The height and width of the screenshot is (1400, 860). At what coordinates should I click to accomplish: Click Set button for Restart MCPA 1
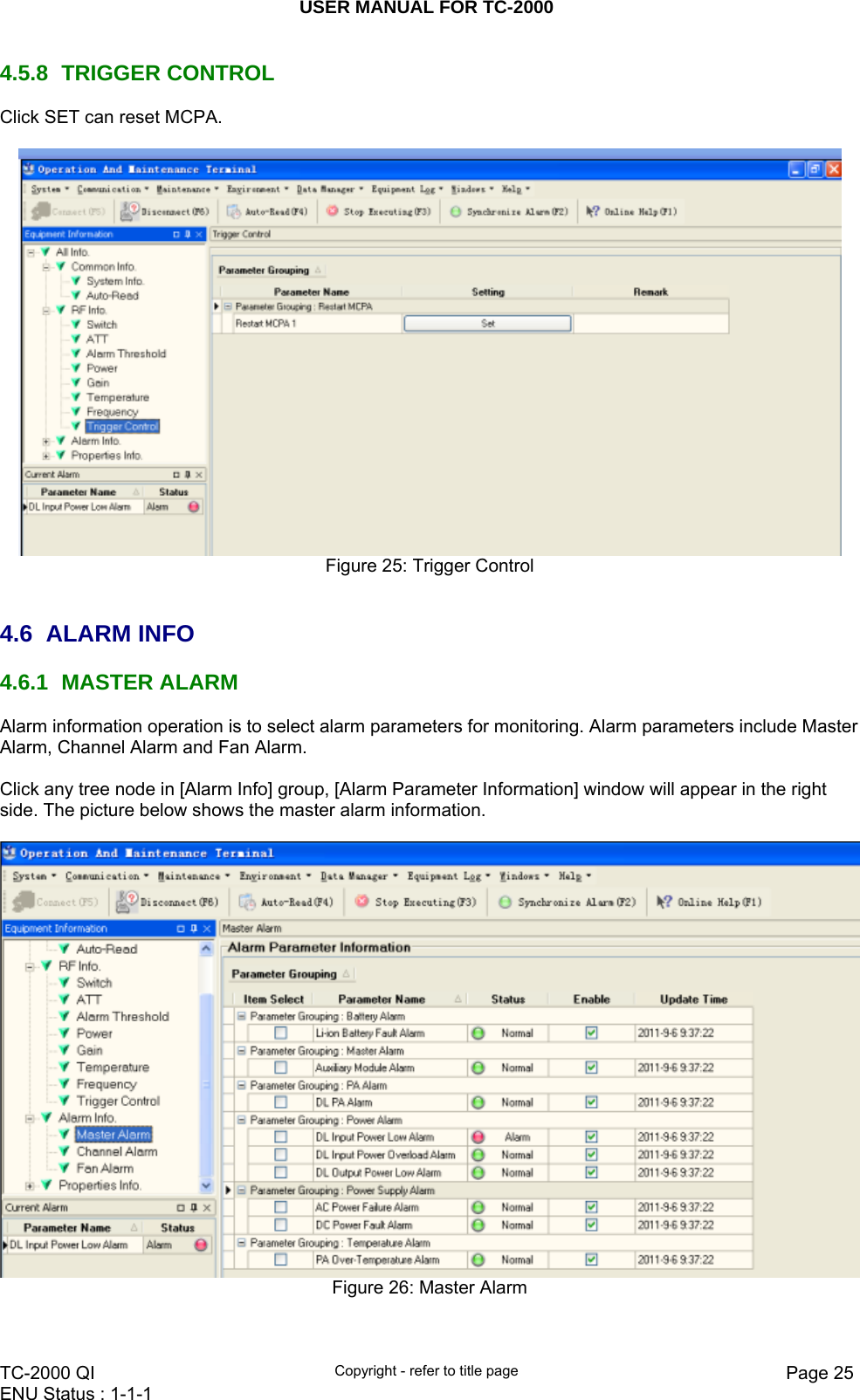[487, 324]
